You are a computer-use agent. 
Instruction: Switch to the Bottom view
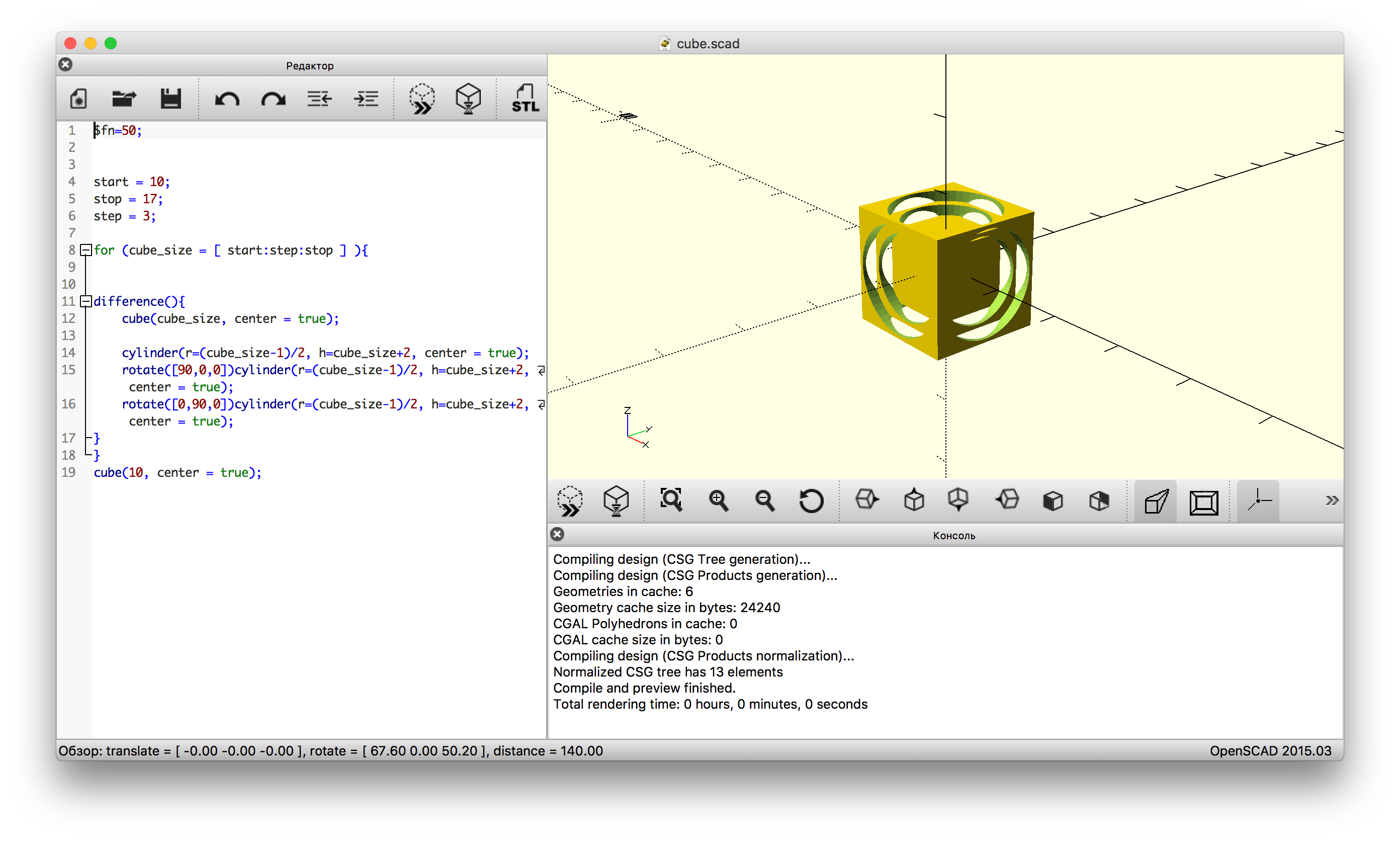click(958, 500)
